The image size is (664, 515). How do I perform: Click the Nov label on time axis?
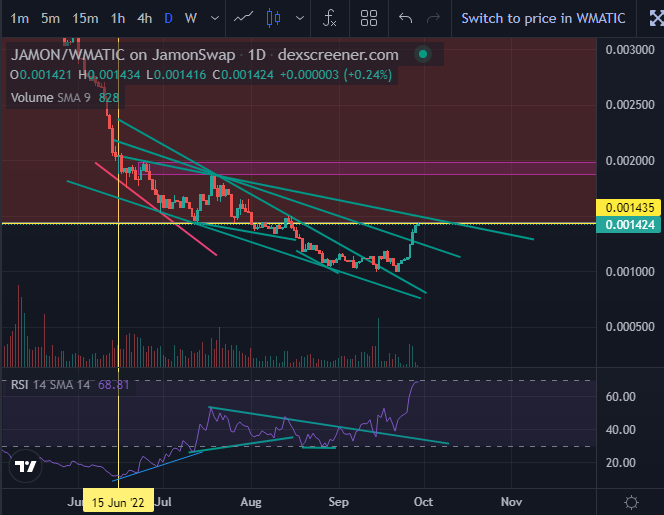tap(511, 502)
